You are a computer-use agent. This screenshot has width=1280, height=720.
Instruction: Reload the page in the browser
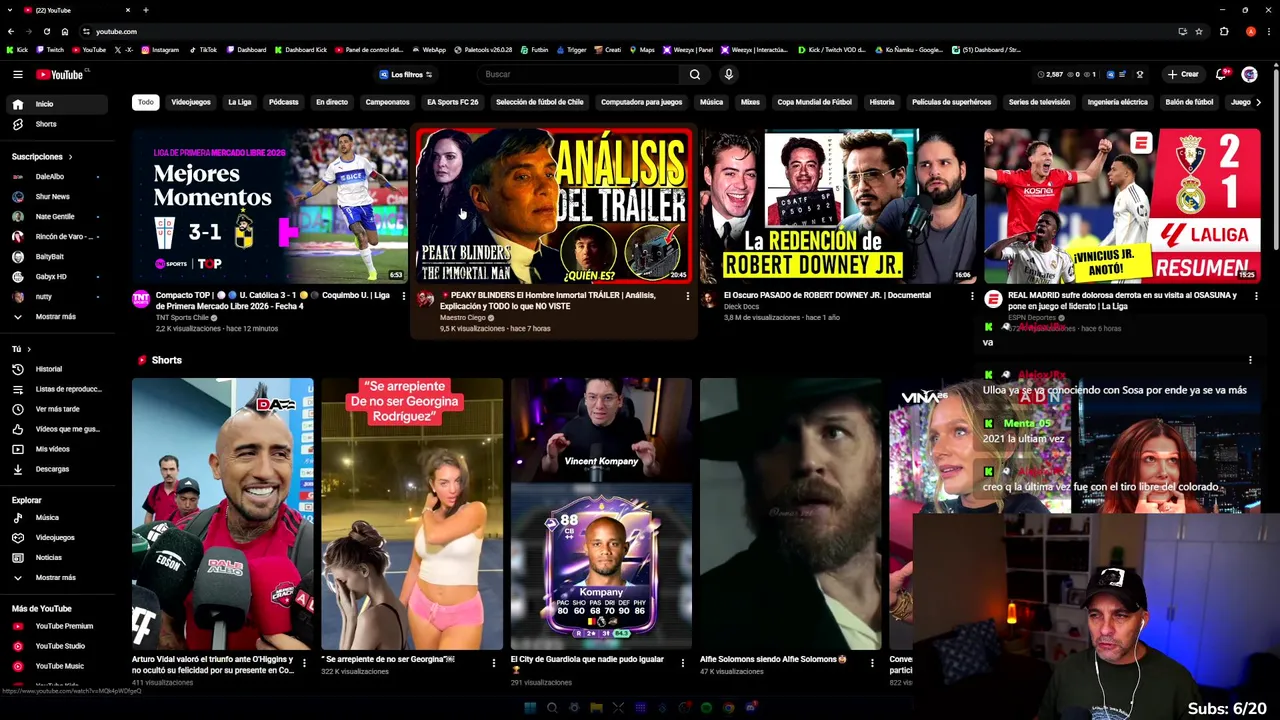pyautogui.click(x=46, y=31)
